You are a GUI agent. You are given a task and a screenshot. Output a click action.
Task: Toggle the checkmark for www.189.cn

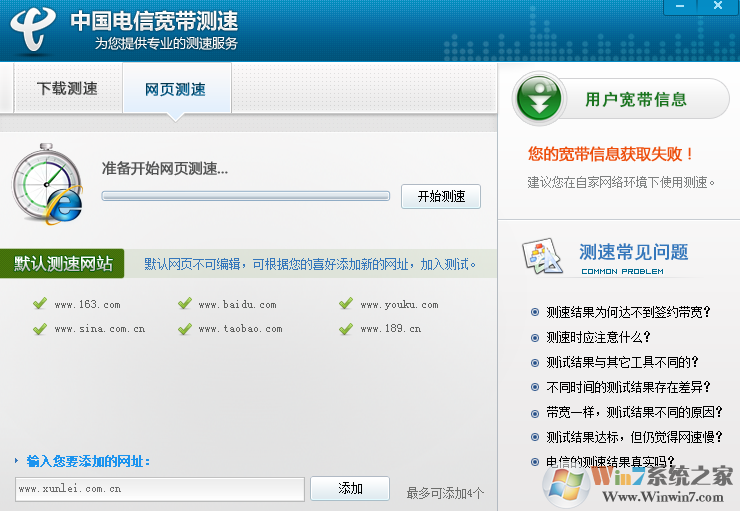tap(346, 328)
